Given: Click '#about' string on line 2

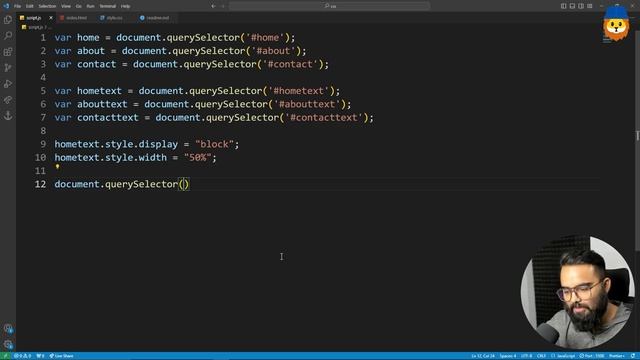Looking at the screenshot, I should click(273, 51).
